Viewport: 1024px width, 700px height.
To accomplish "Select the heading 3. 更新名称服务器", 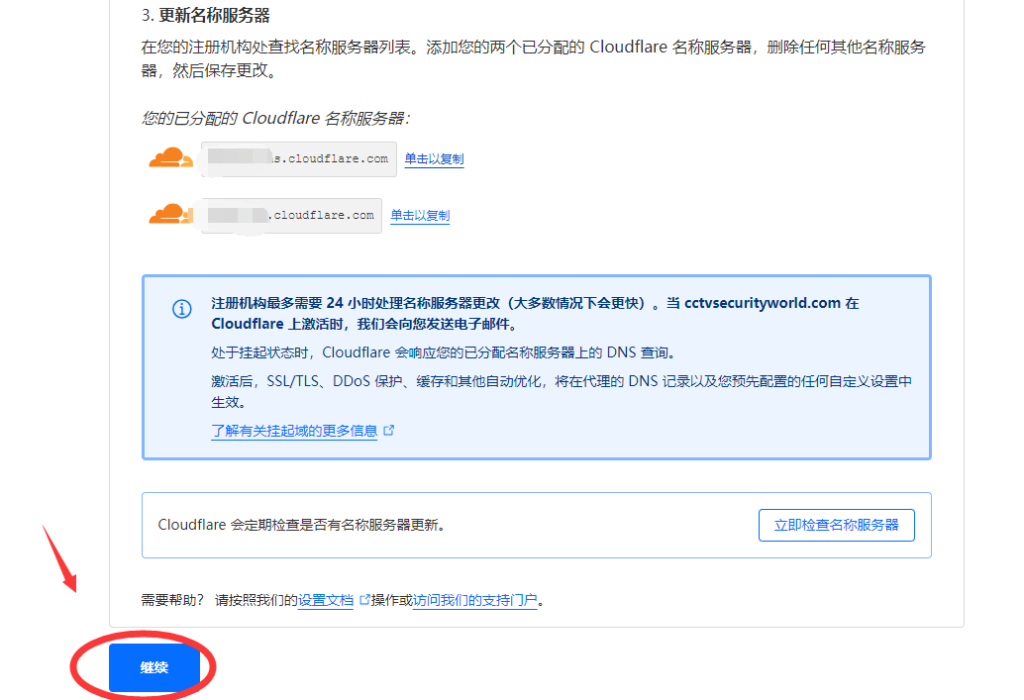I will [206, 15].
